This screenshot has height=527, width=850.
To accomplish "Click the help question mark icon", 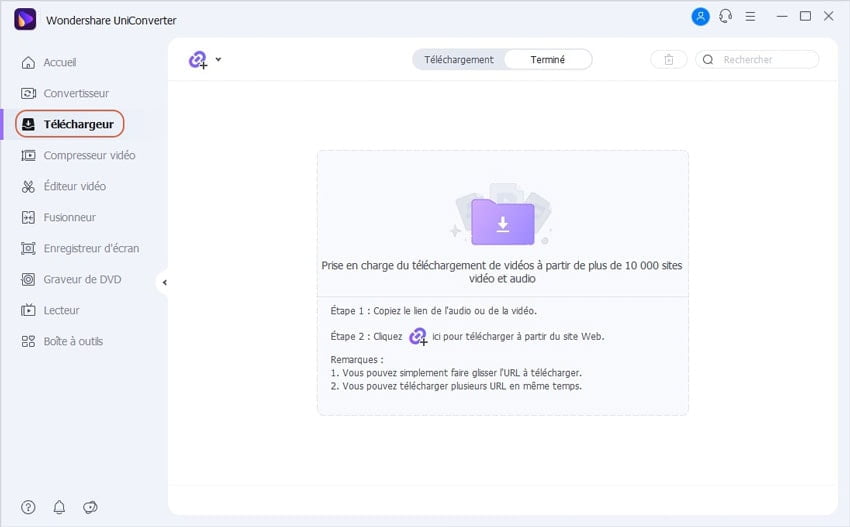I will click(x=28, y=507).
